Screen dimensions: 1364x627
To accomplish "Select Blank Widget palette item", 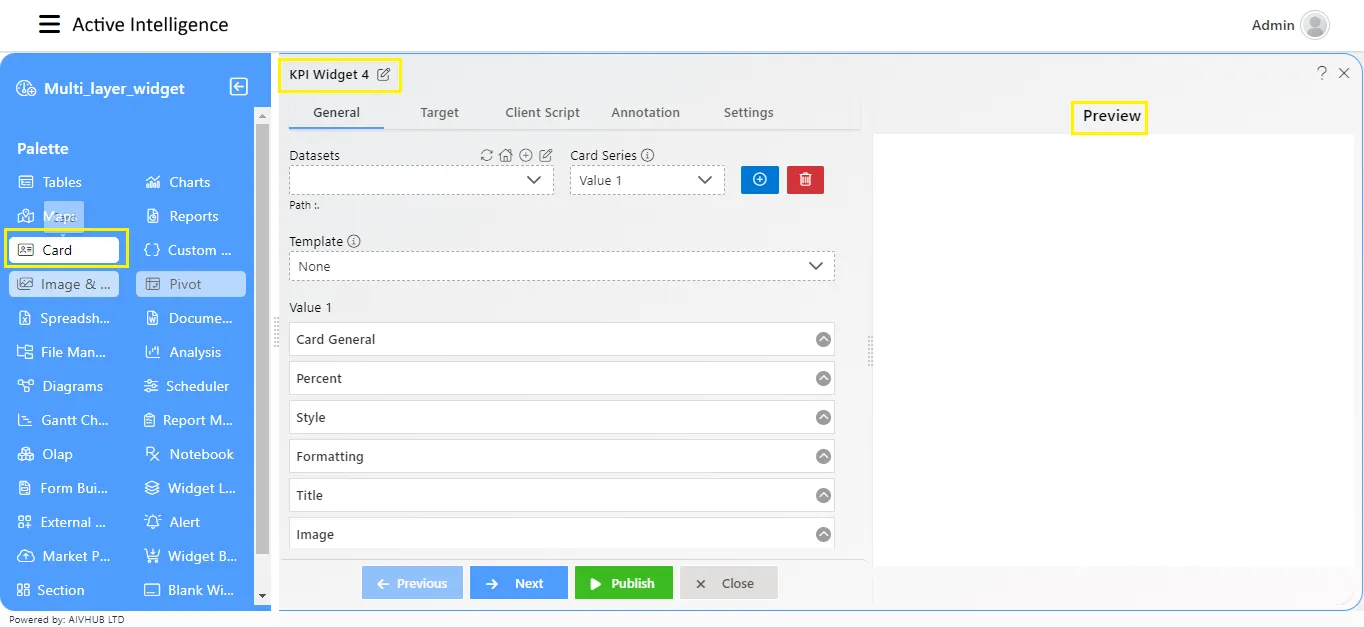I will (189, 590).
